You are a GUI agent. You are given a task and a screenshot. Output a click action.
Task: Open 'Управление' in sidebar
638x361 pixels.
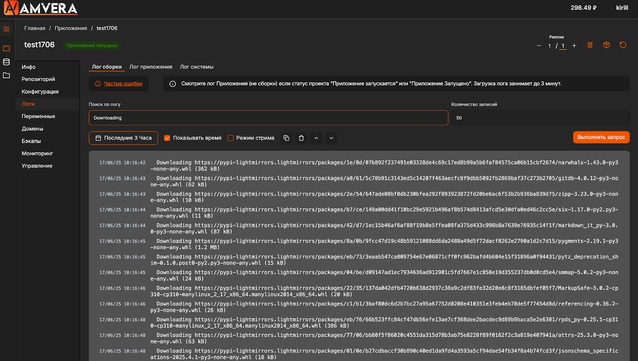click(x=37, y=166)
